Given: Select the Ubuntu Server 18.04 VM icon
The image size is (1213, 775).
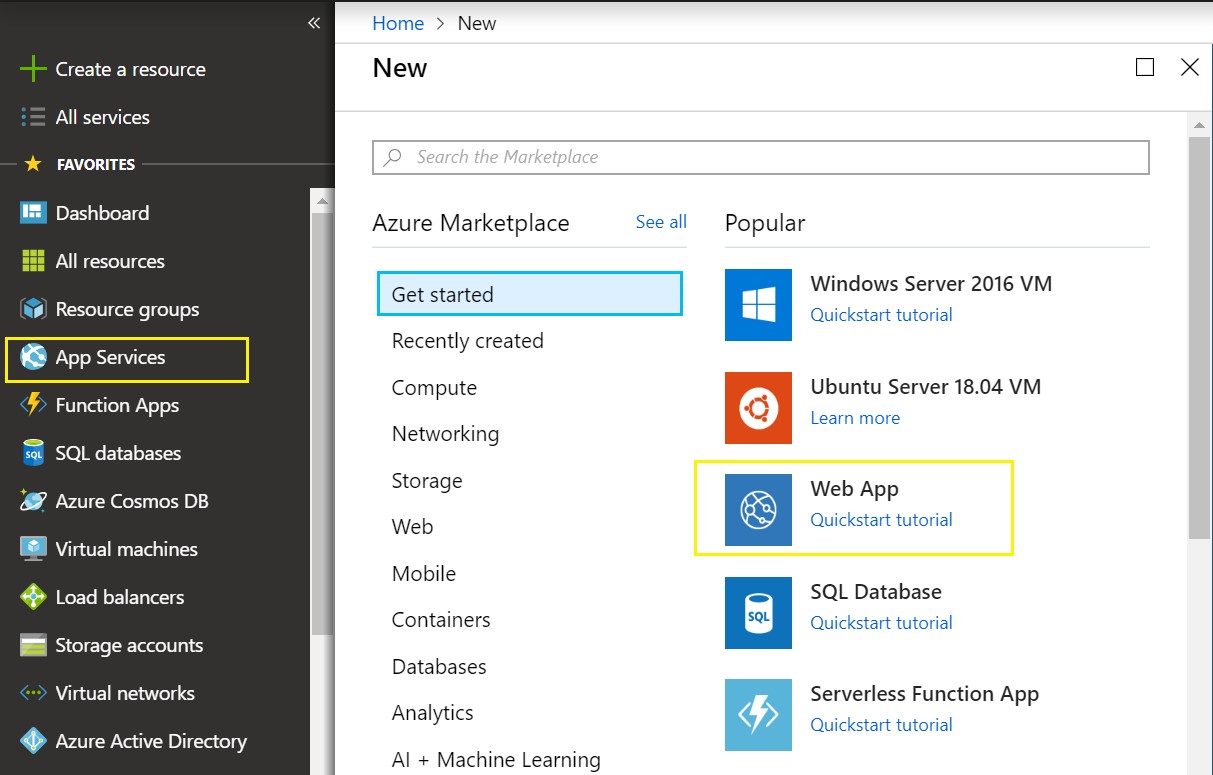Looking at the screenshot, I should coord(758,408).
